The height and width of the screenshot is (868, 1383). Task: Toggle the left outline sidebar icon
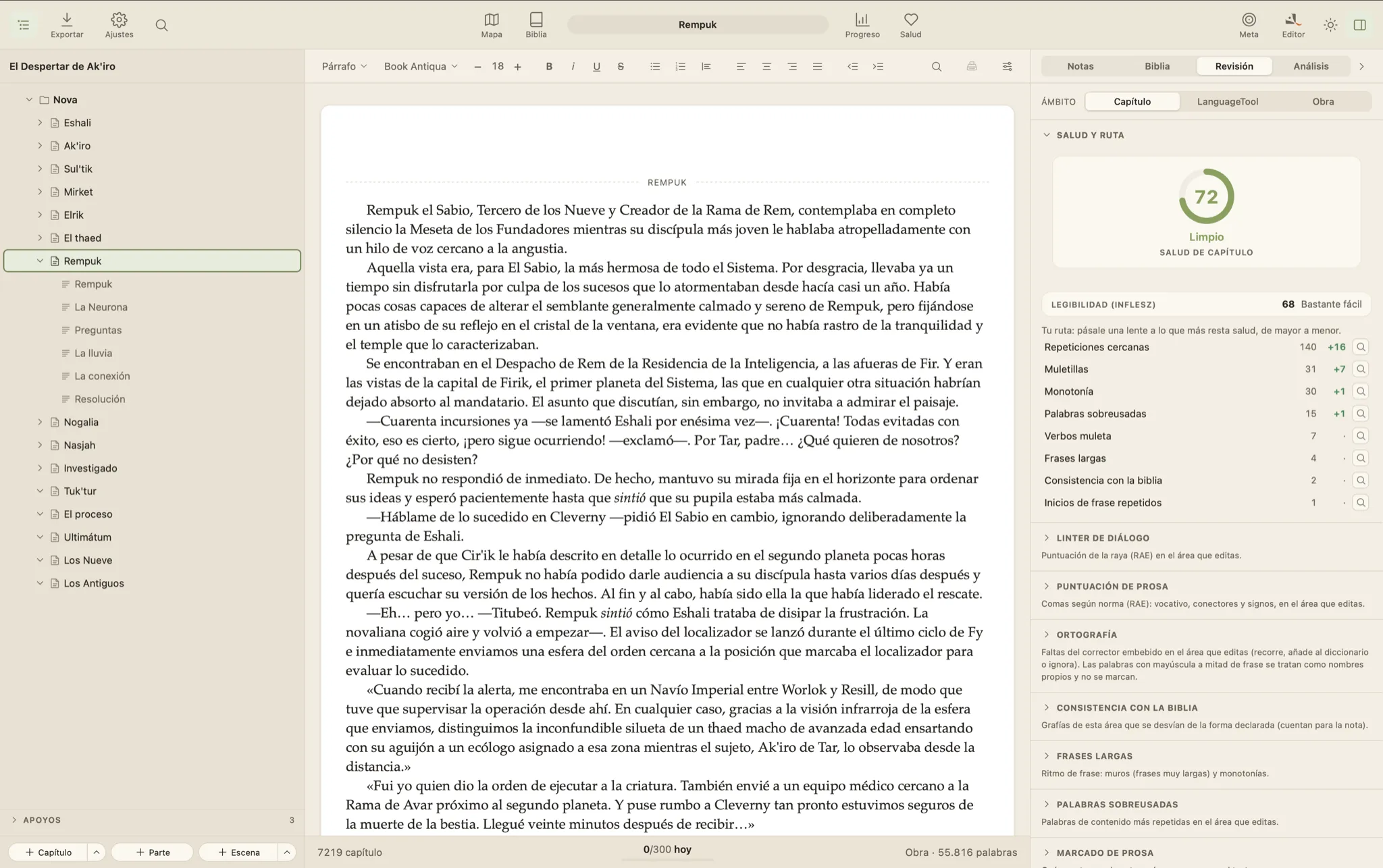(x=24, y=25)
